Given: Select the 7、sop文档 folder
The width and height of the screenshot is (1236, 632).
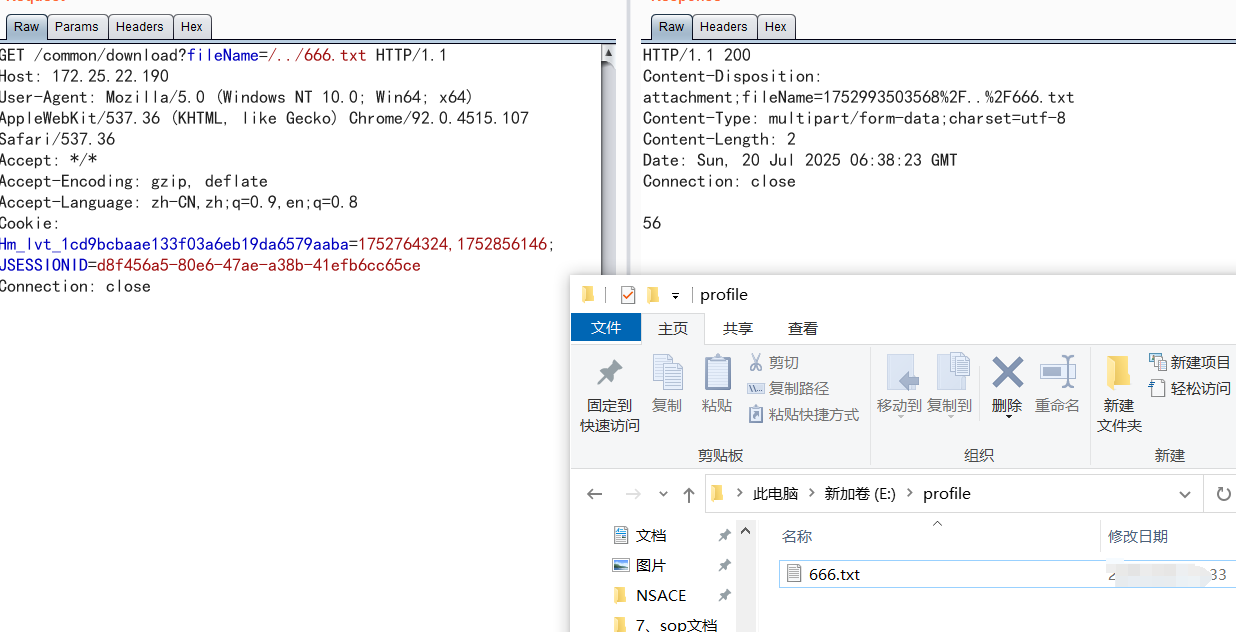Looking at the screenshot, I should pos(676,625).
